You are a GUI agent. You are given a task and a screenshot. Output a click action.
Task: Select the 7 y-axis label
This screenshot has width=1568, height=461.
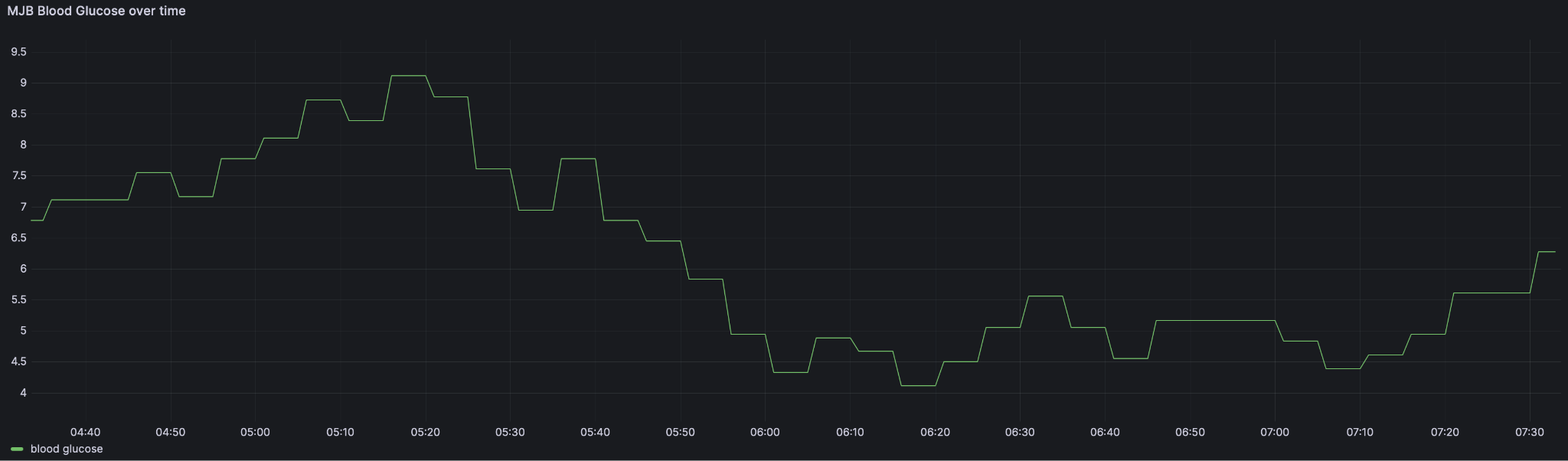coord(24,207)
